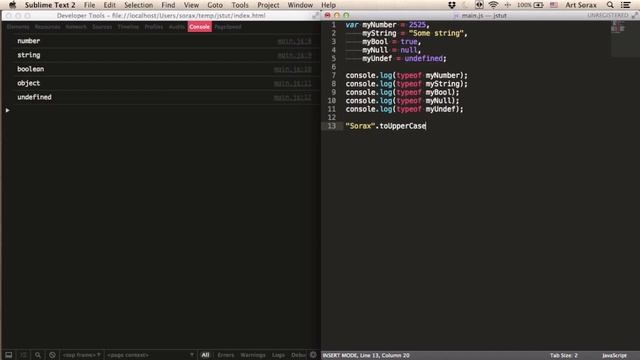Open the File menu
Image resolution: width=640 pixels, height=360 pixels.
click(x=89, y=5)
